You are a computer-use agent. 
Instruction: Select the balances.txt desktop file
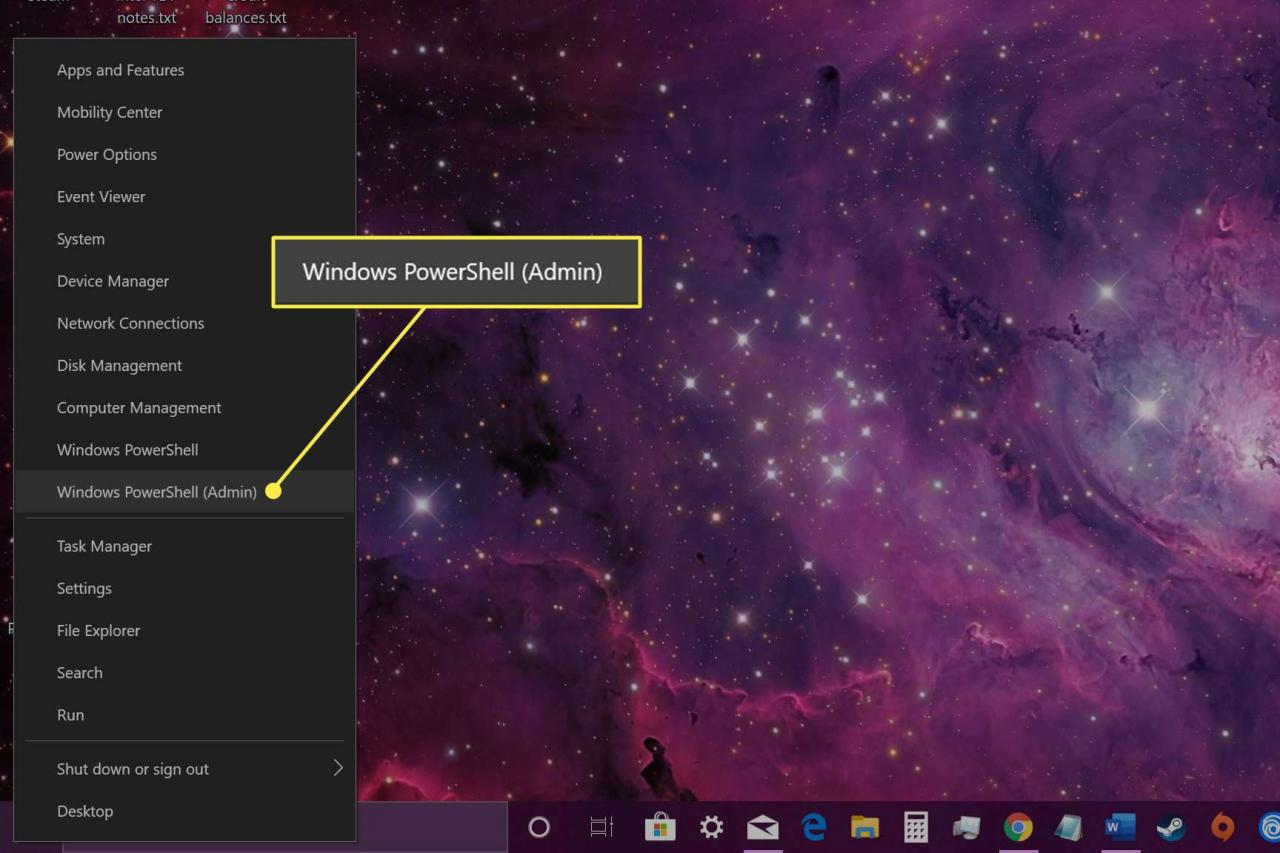tap(246, 17)
